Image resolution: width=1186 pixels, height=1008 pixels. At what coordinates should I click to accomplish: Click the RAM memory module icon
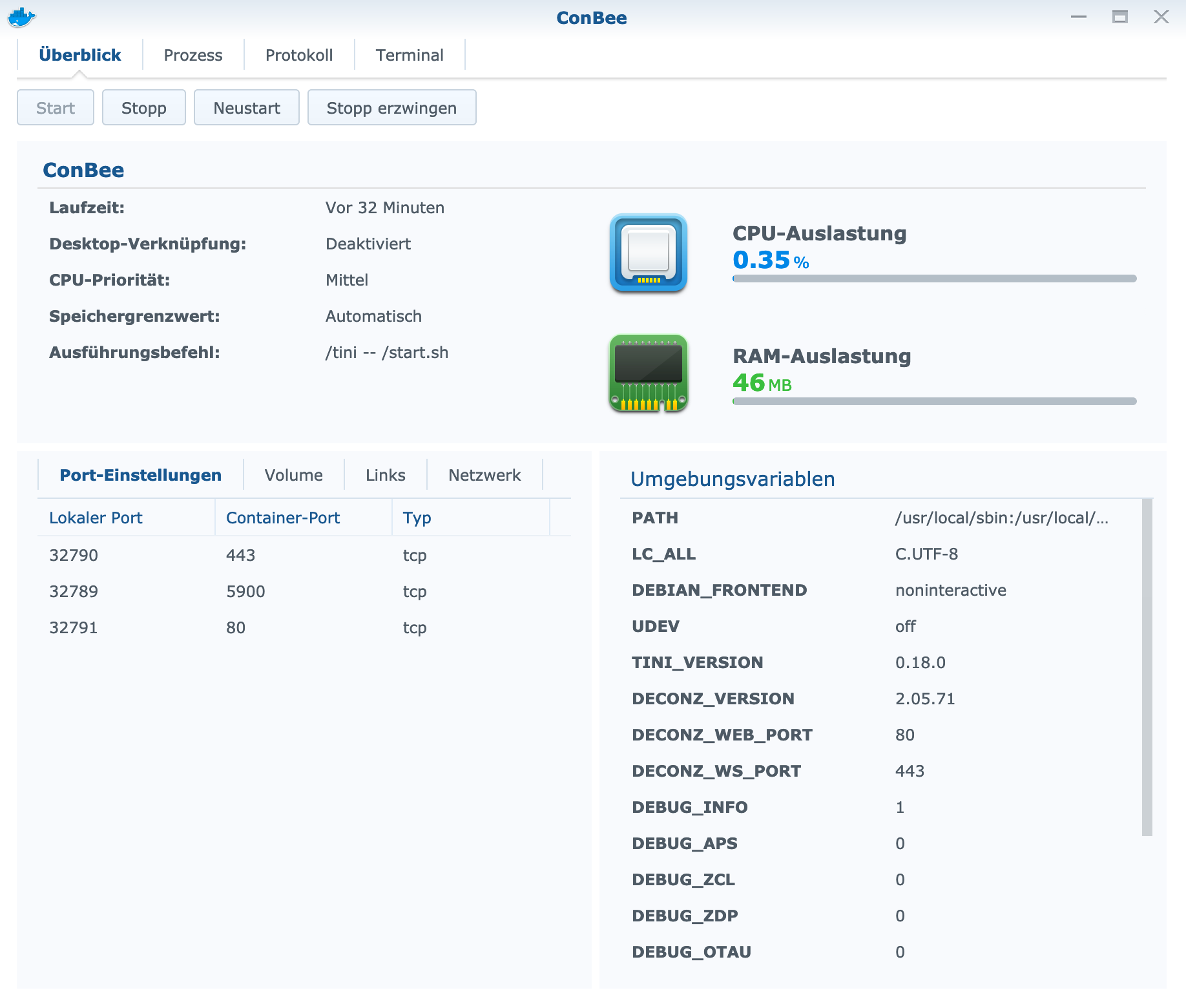tap(648, 373)
